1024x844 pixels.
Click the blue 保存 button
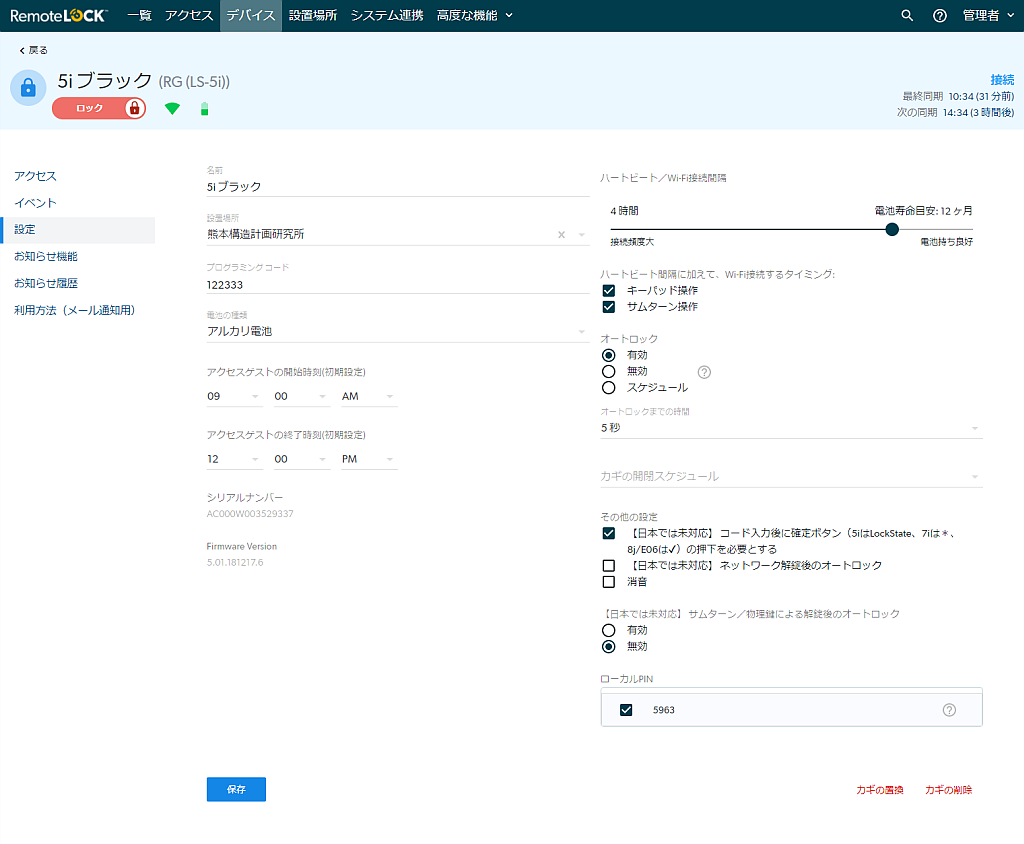tap(236, 789)
